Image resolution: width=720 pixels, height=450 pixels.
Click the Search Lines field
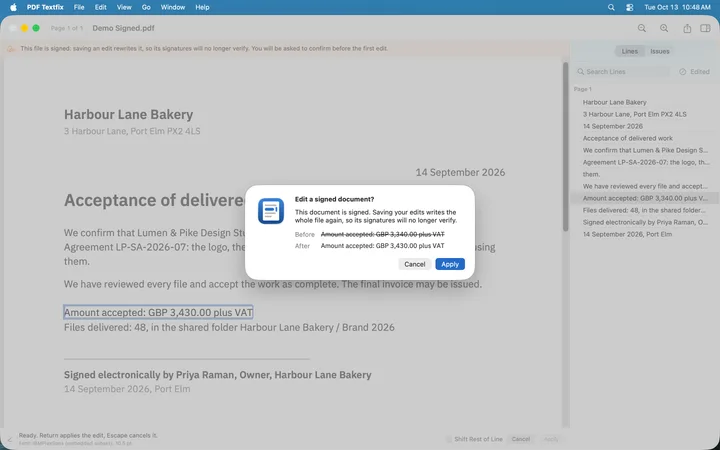pos(623,72)
